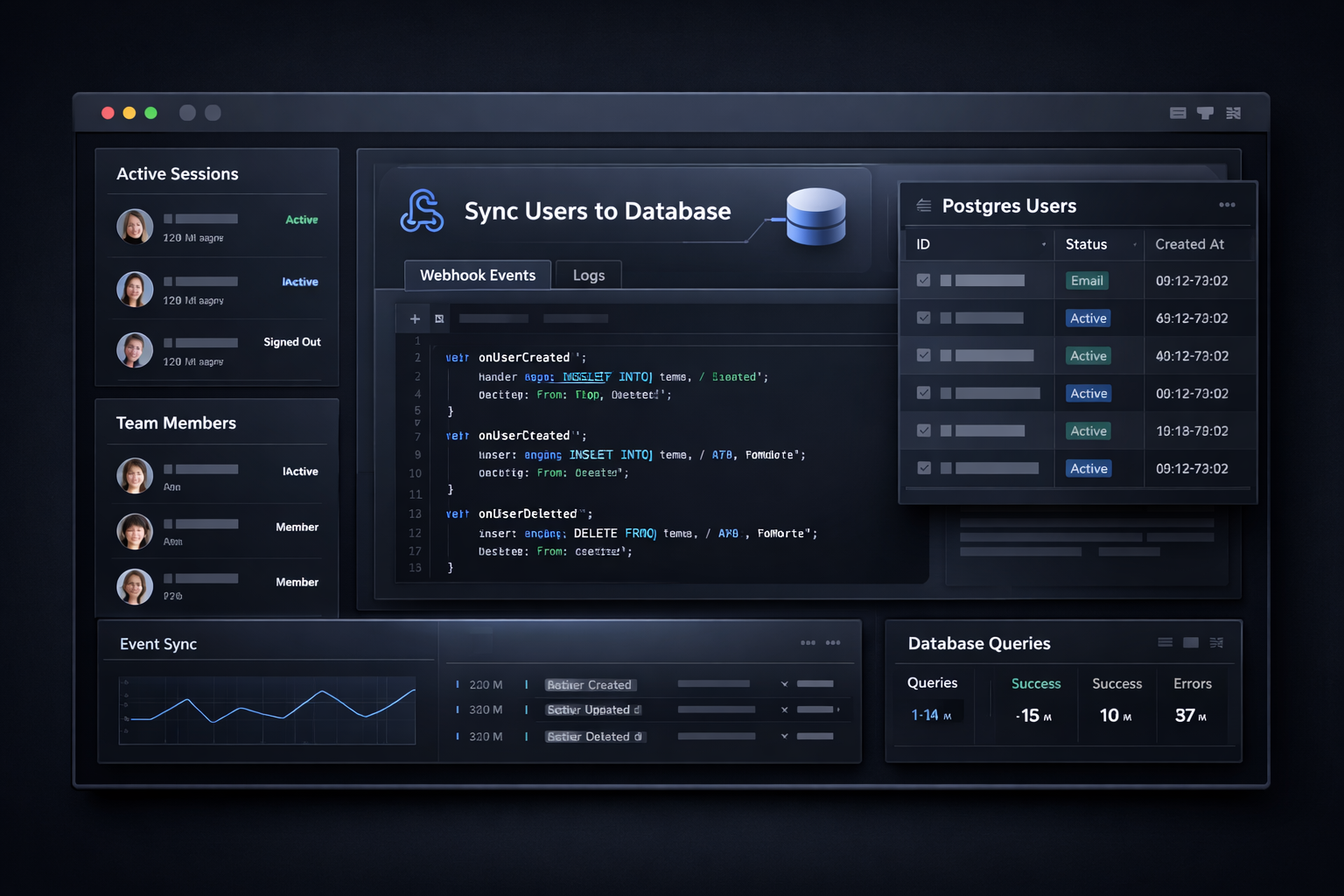Click the grid icon in window title bar

pyautogui.click(x=1234, y=113)
